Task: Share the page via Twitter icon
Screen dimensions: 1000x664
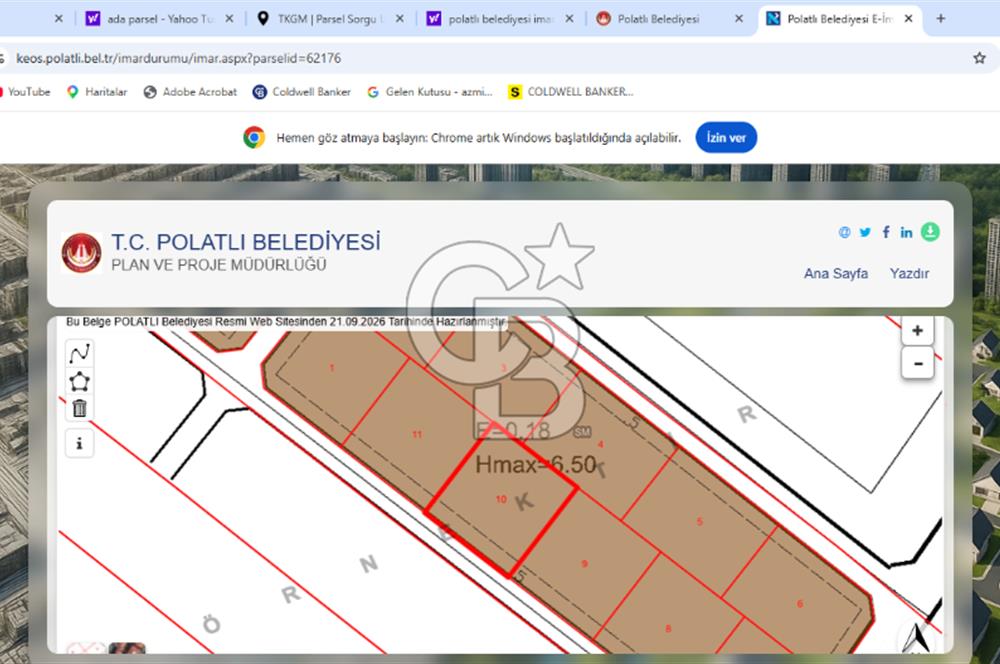Action: [x=865, y=232]
